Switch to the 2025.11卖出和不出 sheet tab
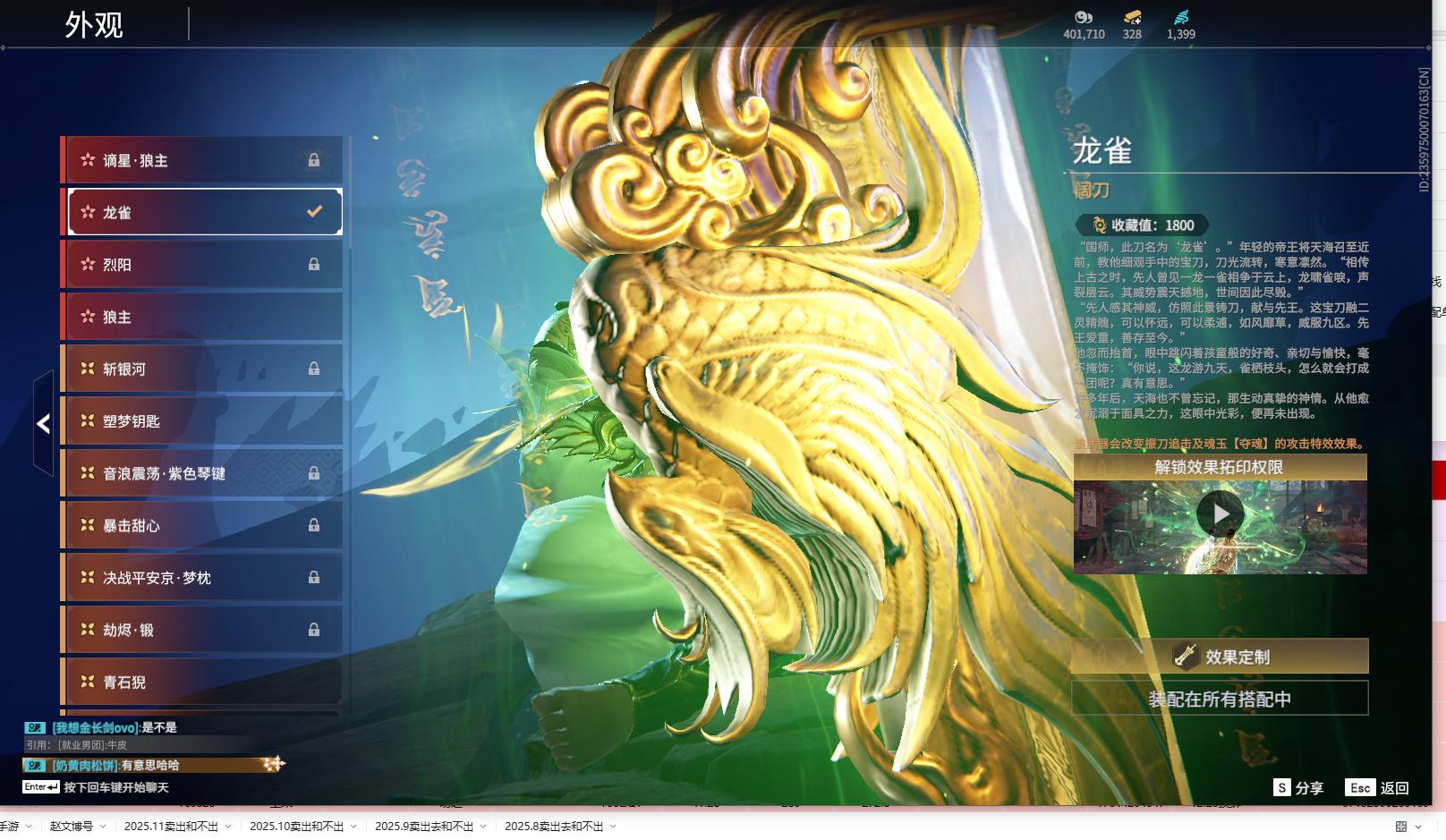Image resolution: width=1446 pixels, height=840 pixels. pos(171,827)
